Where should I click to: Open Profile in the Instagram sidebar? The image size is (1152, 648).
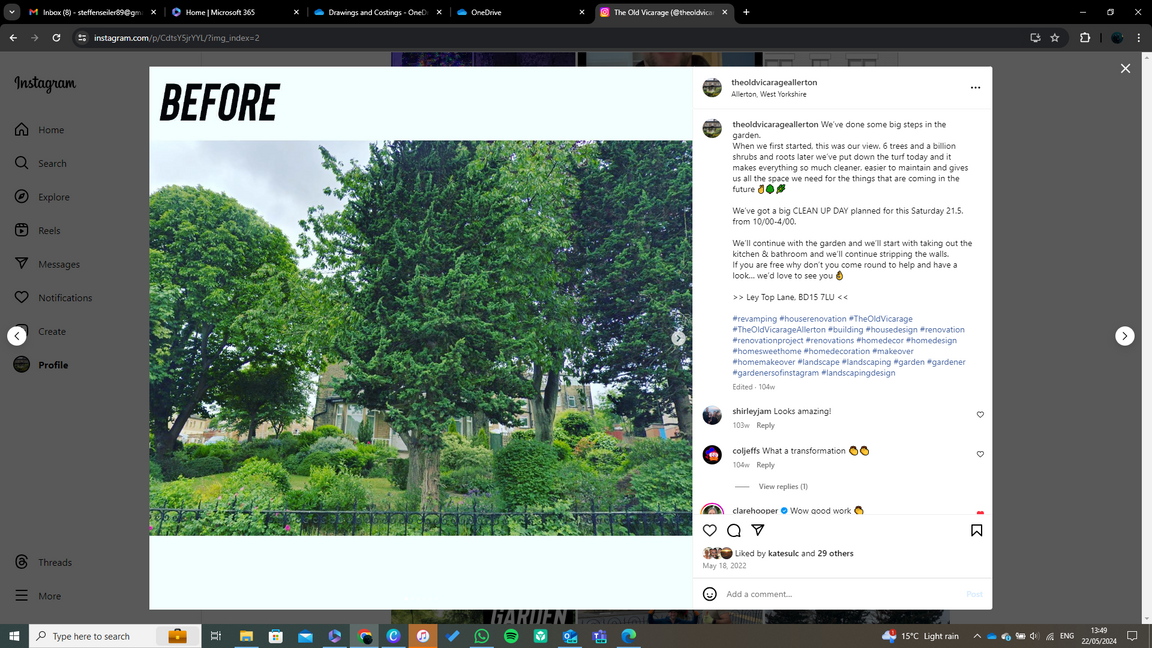coord(41,365)
